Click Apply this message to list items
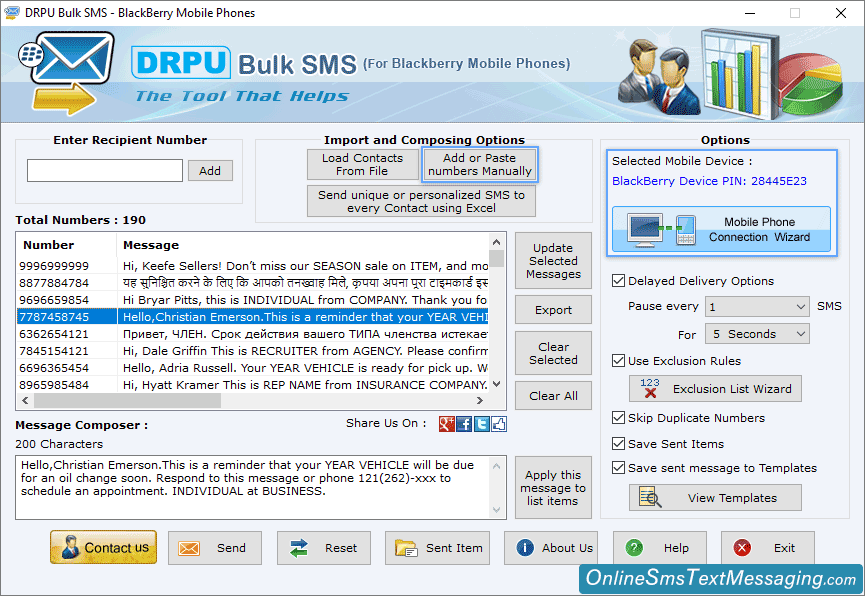This screenshot has height=596, width=865. 553,487
